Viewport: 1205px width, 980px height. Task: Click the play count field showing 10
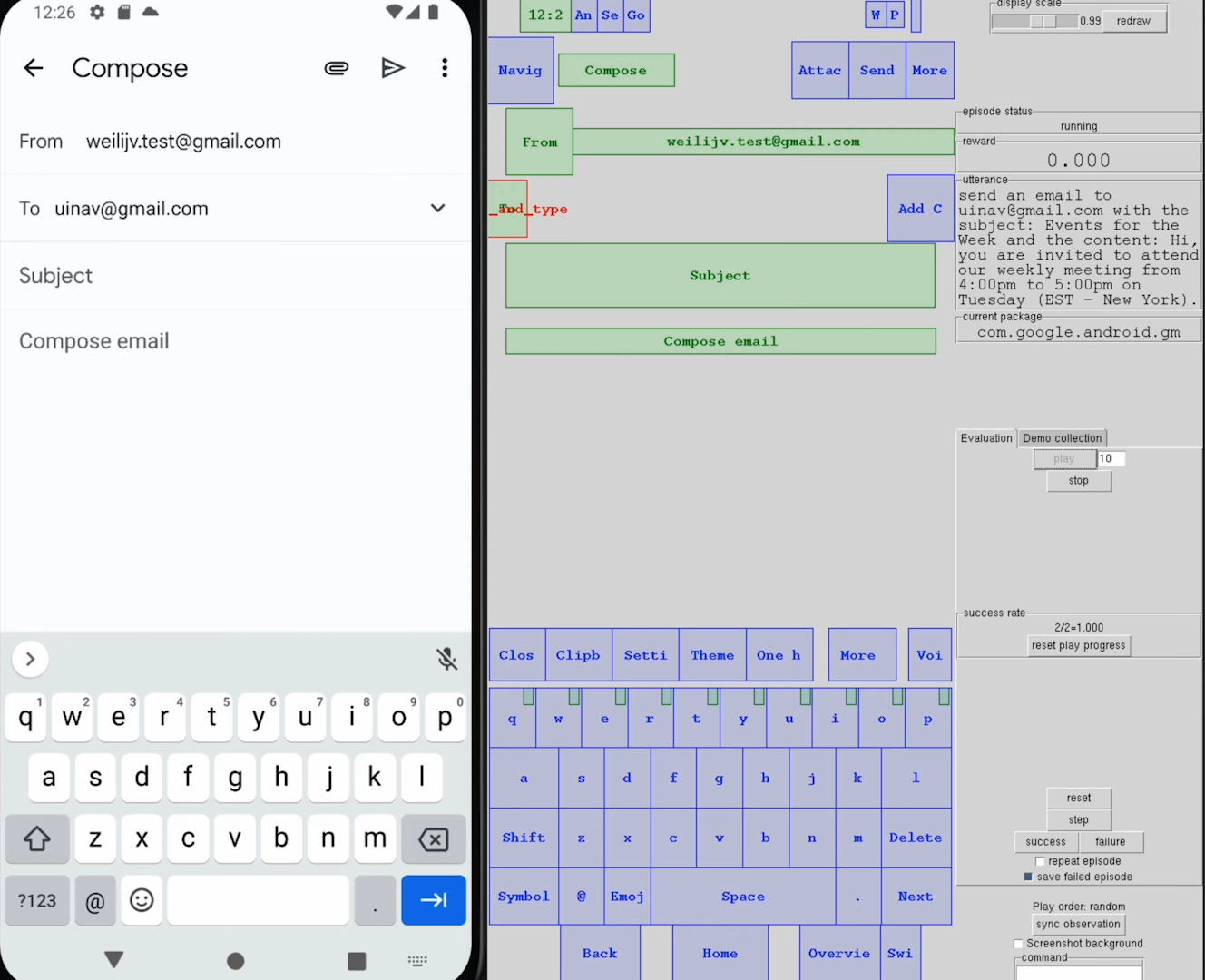pos(1111,459)
